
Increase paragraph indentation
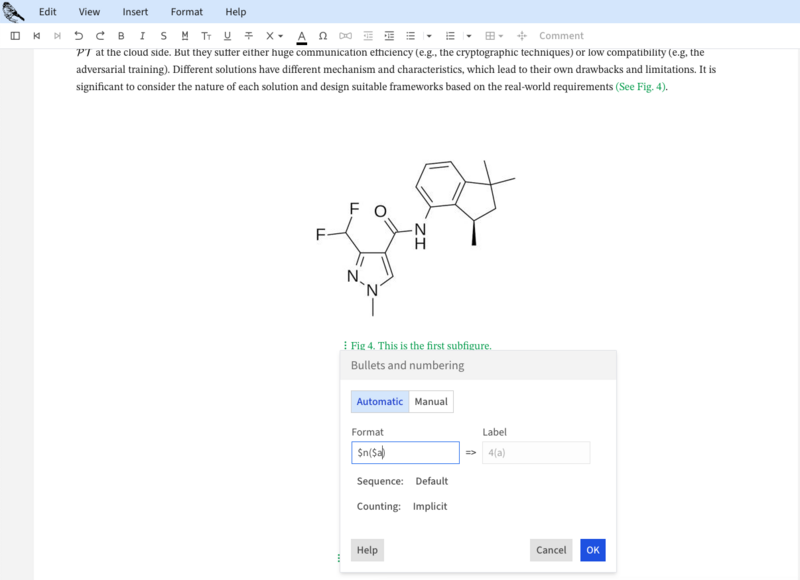click(x=388, y=35)
